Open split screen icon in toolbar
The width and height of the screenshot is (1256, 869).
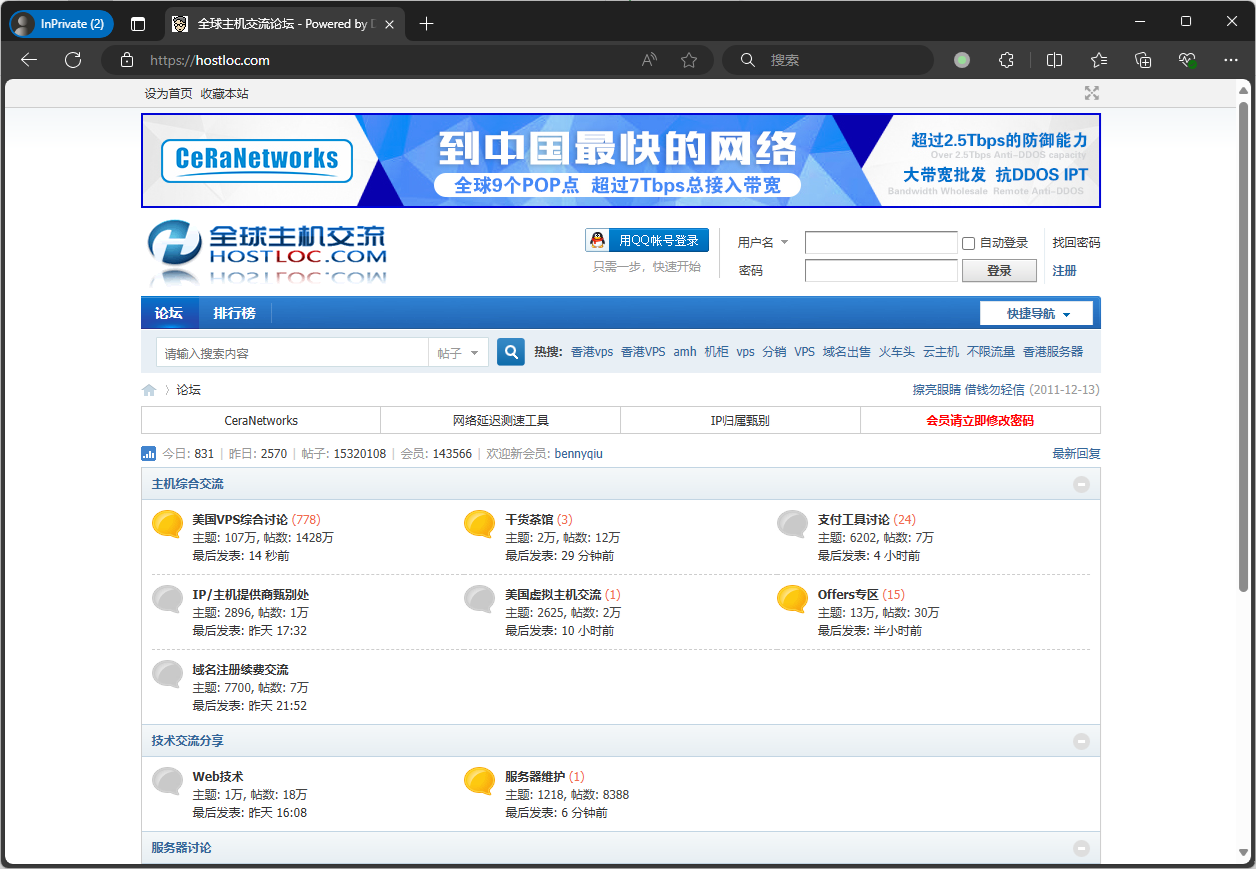click(1054, 60)
